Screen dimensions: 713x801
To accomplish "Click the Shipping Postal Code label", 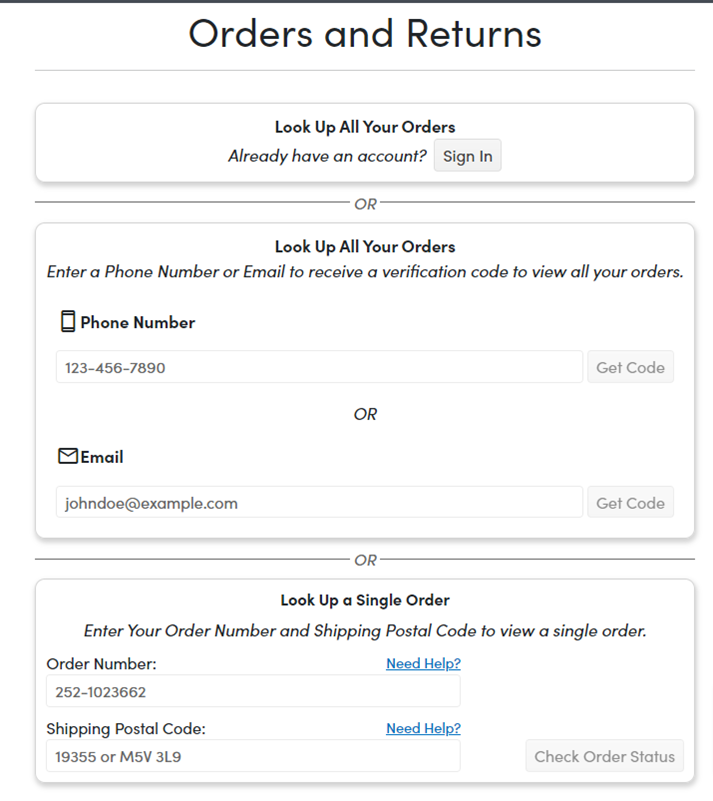I will click(x=126, y=729).
